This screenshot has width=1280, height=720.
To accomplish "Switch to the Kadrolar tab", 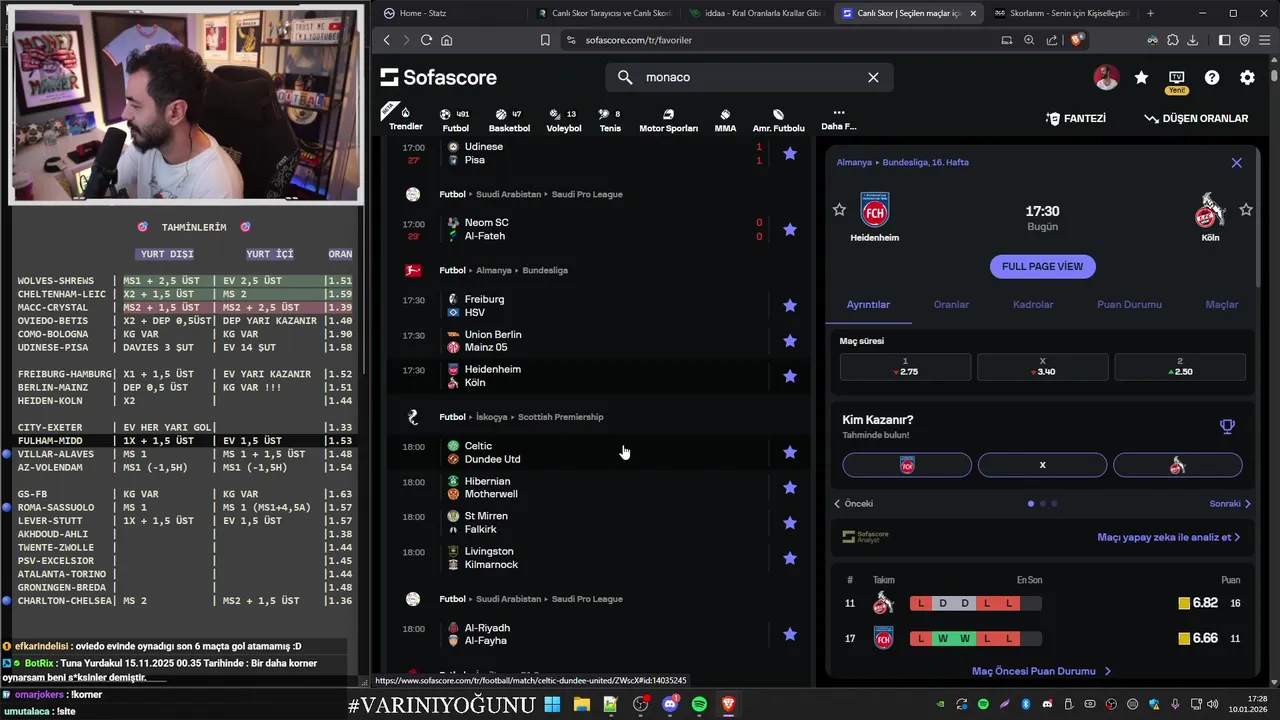I will [x=1033, y=304].
